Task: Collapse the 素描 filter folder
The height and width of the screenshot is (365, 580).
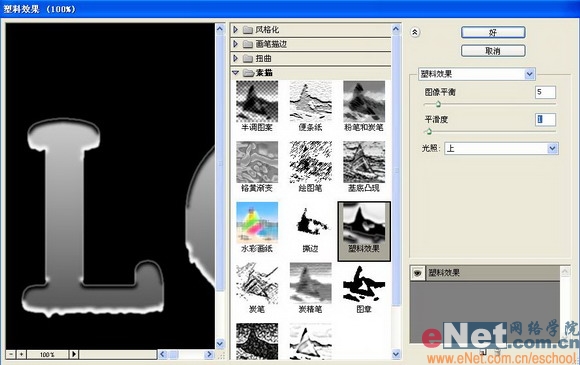Action: [x=236, y=73]
